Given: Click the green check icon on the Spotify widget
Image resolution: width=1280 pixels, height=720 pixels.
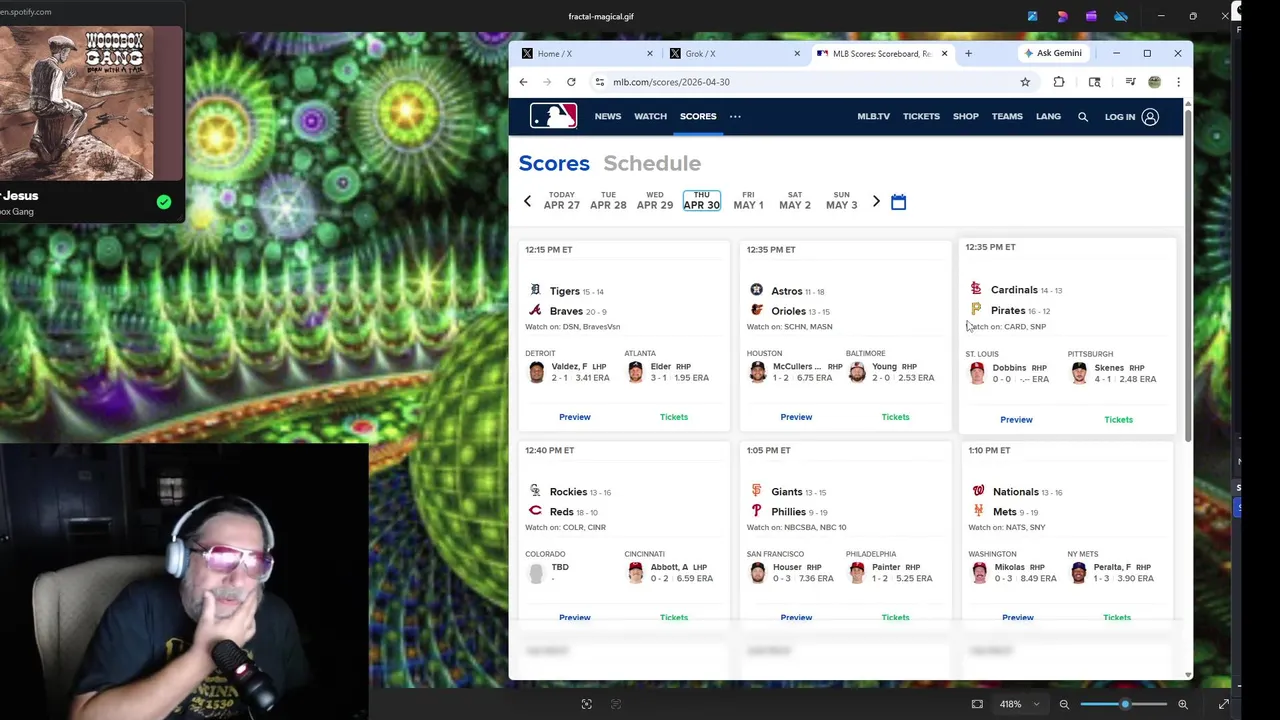Looking at the screenshot, I should [x=164, y=202].
